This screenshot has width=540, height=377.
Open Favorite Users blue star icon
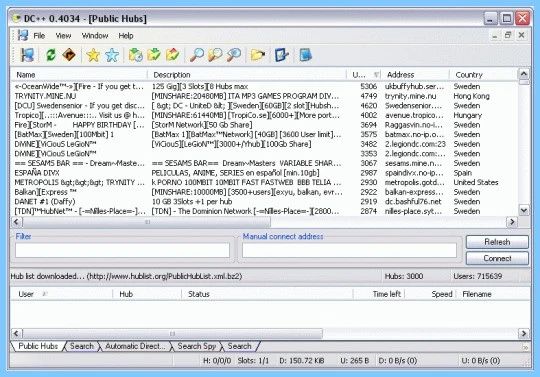112,55
